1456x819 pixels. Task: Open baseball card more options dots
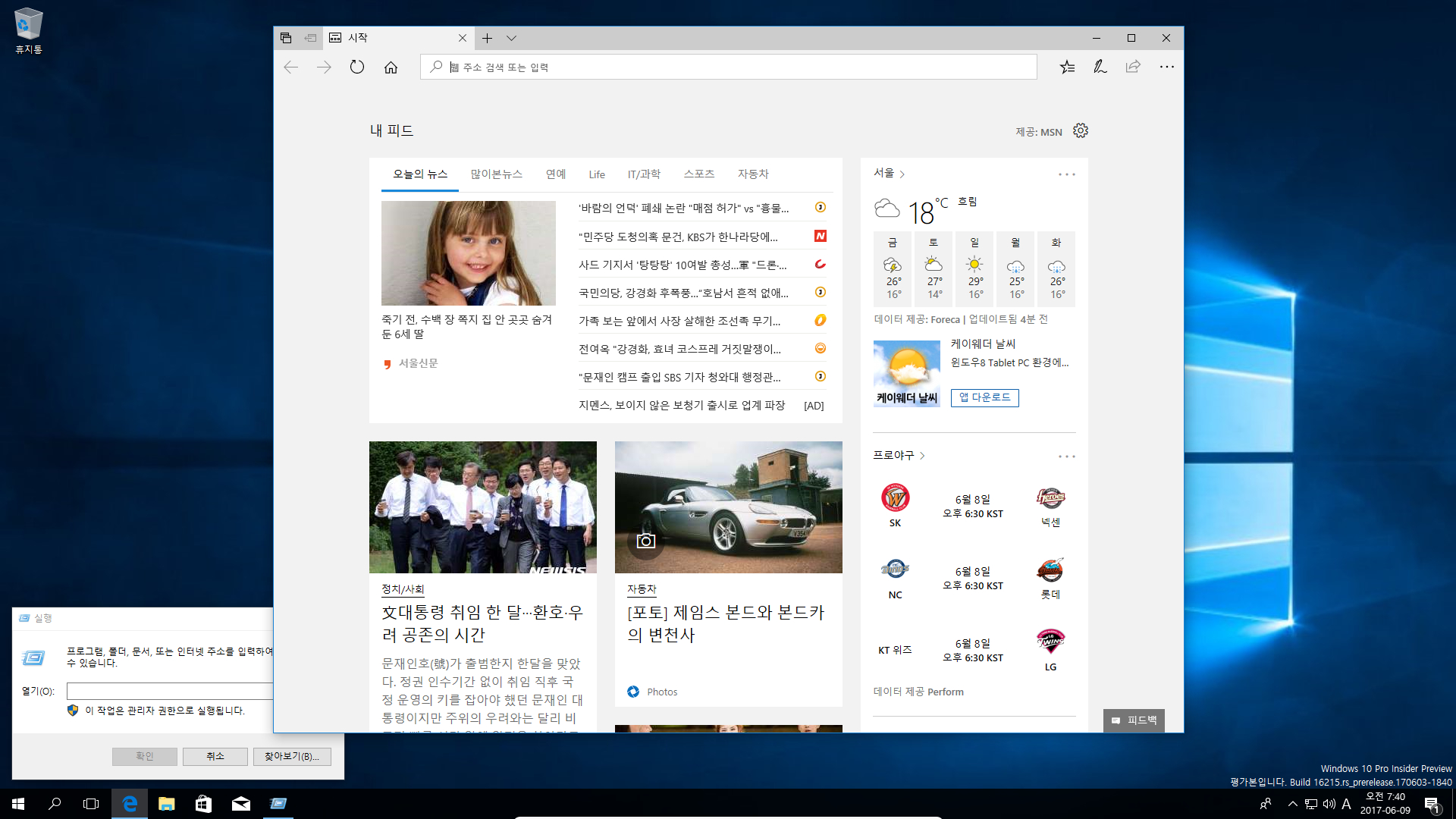tap(1067, 457)
